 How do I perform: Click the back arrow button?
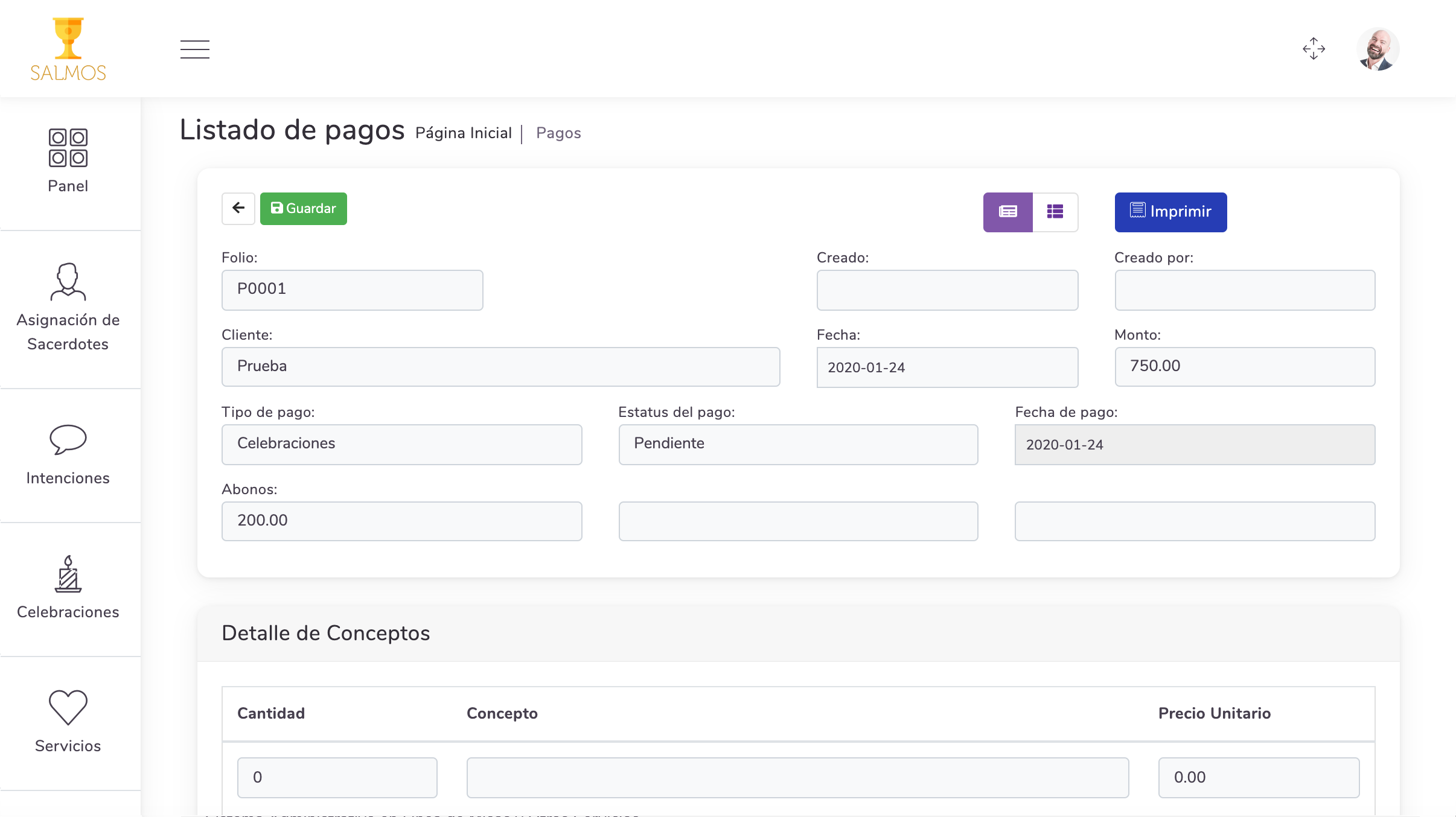point(238,208)
